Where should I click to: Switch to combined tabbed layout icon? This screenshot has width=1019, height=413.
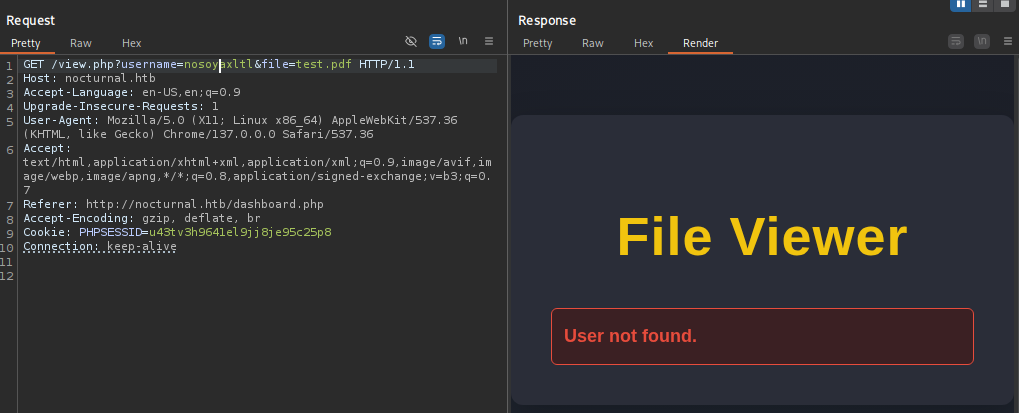(x=1005, y=5)
